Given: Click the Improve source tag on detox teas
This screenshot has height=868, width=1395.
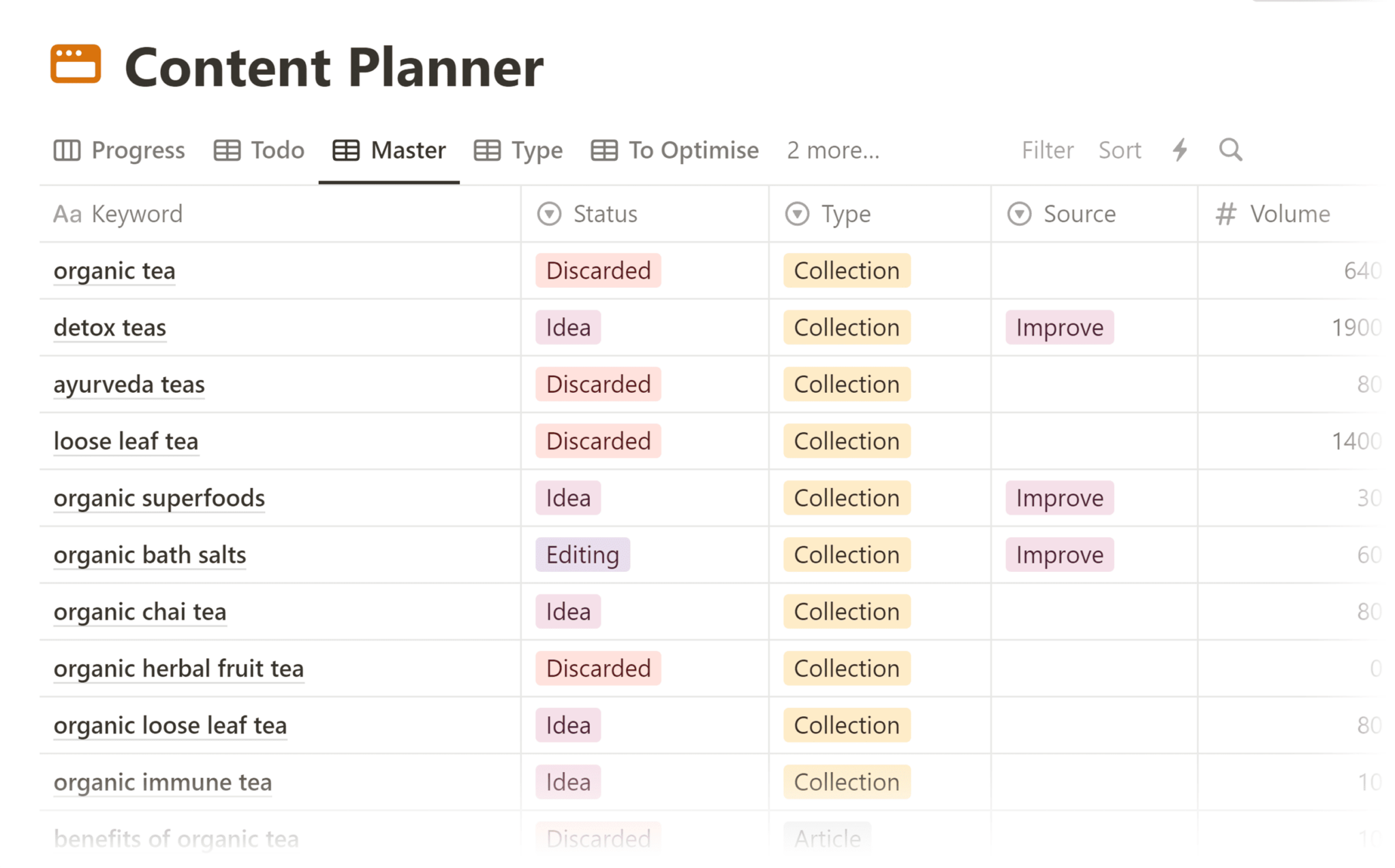Looking at the screenshot, I should click(x=1057, y=327).
